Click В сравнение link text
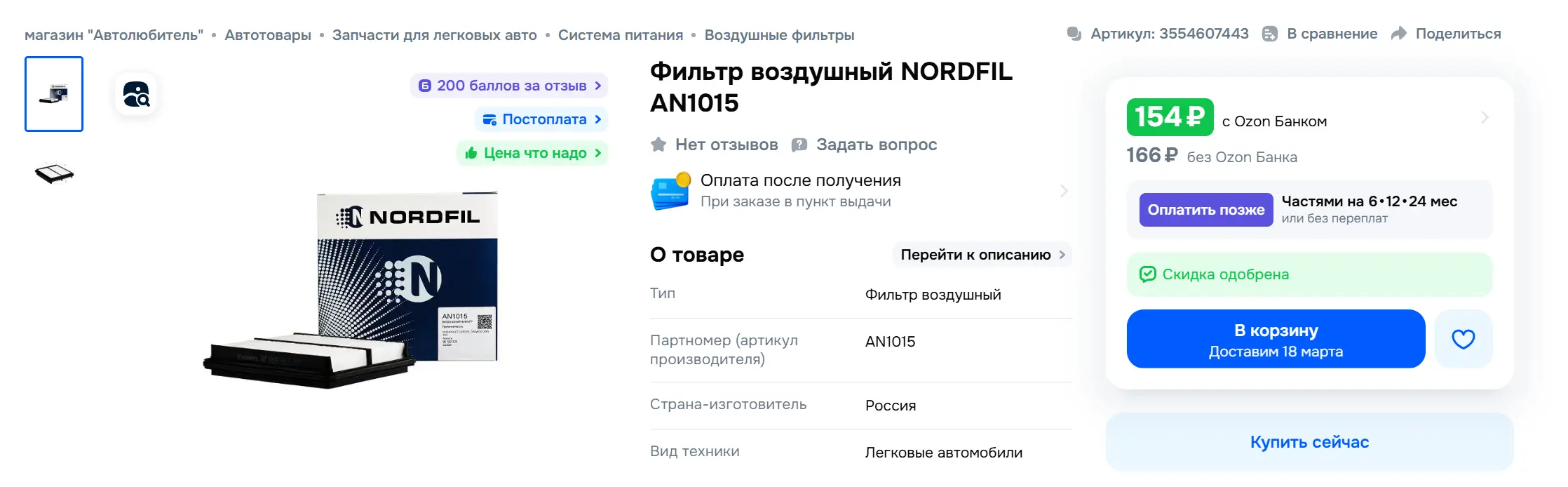Image resolution: width=1568 pixels, height=487 pixels. [x=1332, y=34]
